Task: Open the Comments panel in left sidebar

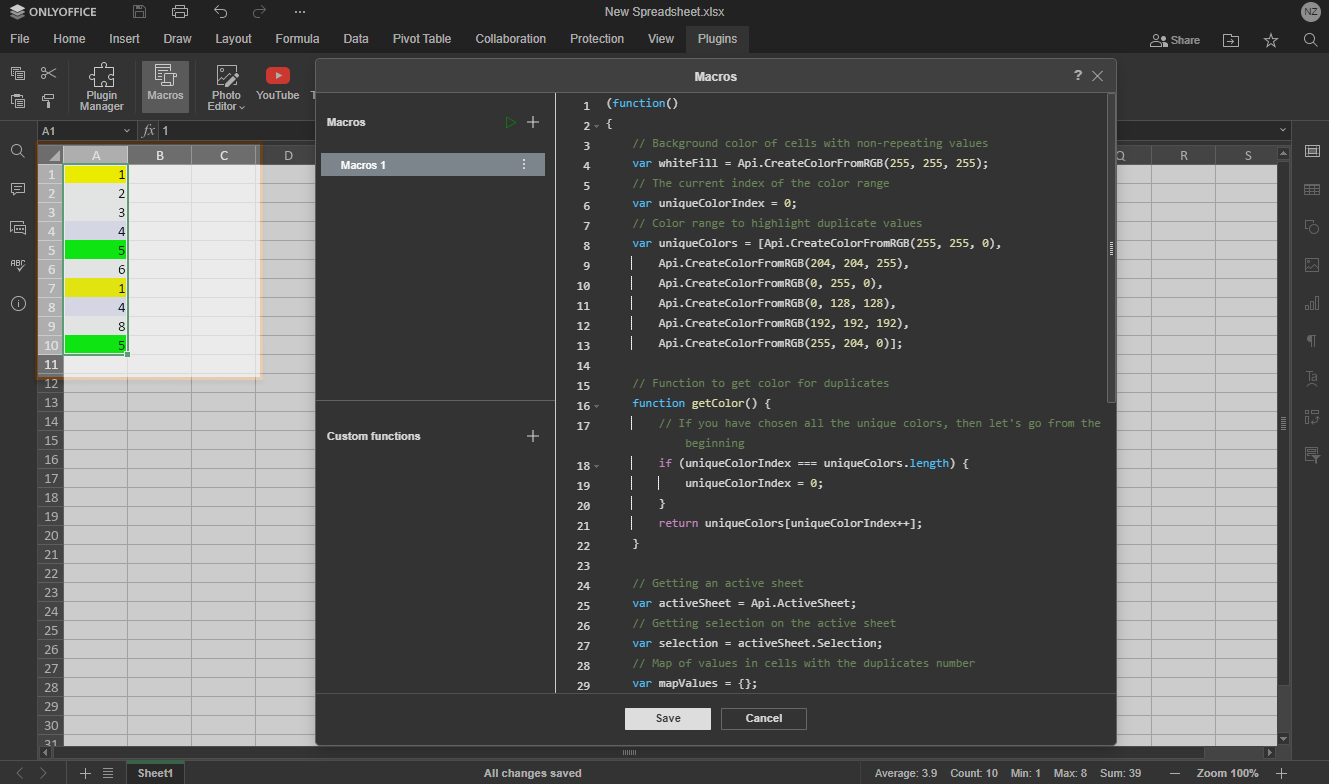Action: (18, 189)
